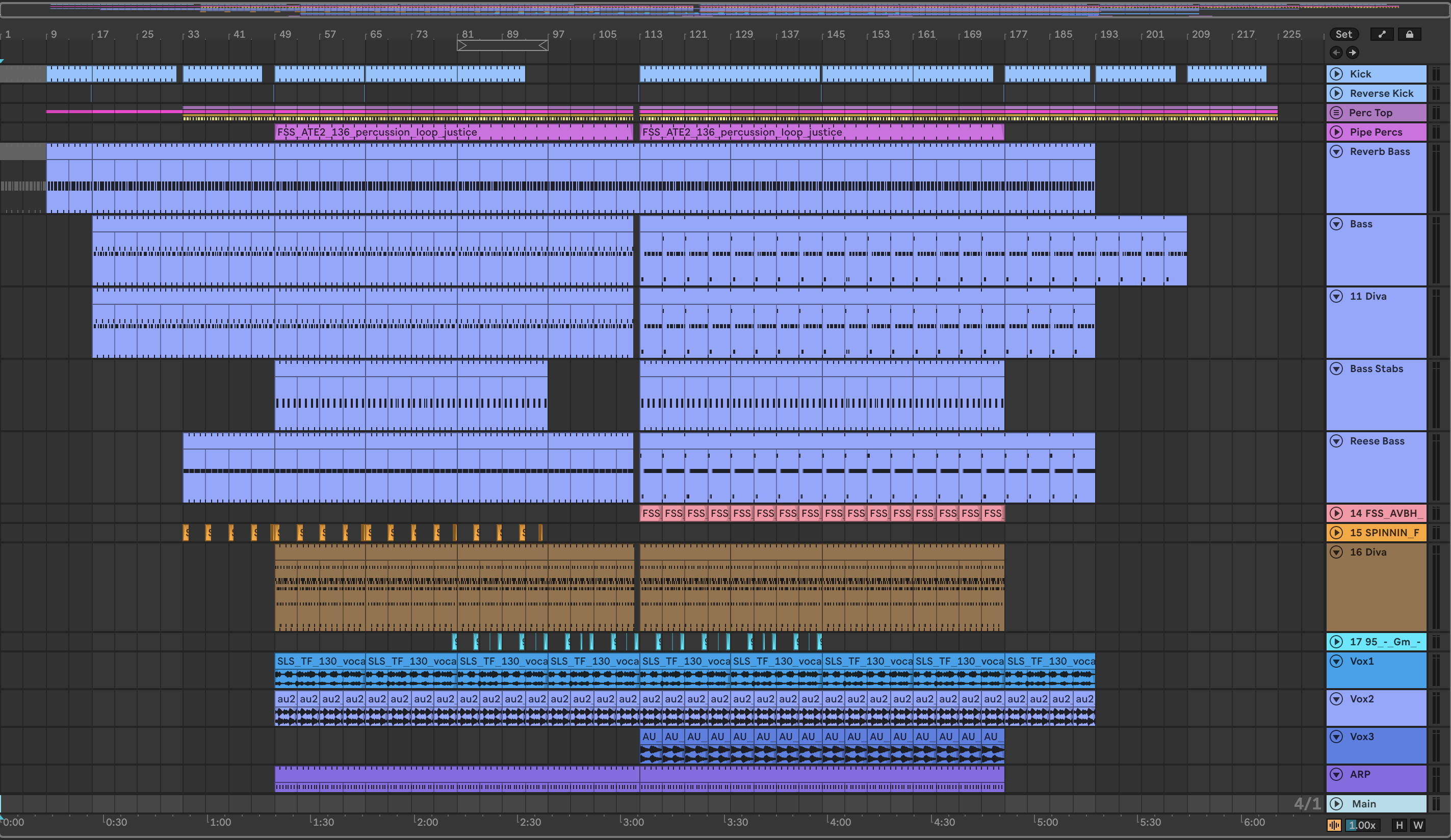Click the Set locator button
Image resolution: width=1451 pixels, height=840 pixels.
click(1343, 34)
